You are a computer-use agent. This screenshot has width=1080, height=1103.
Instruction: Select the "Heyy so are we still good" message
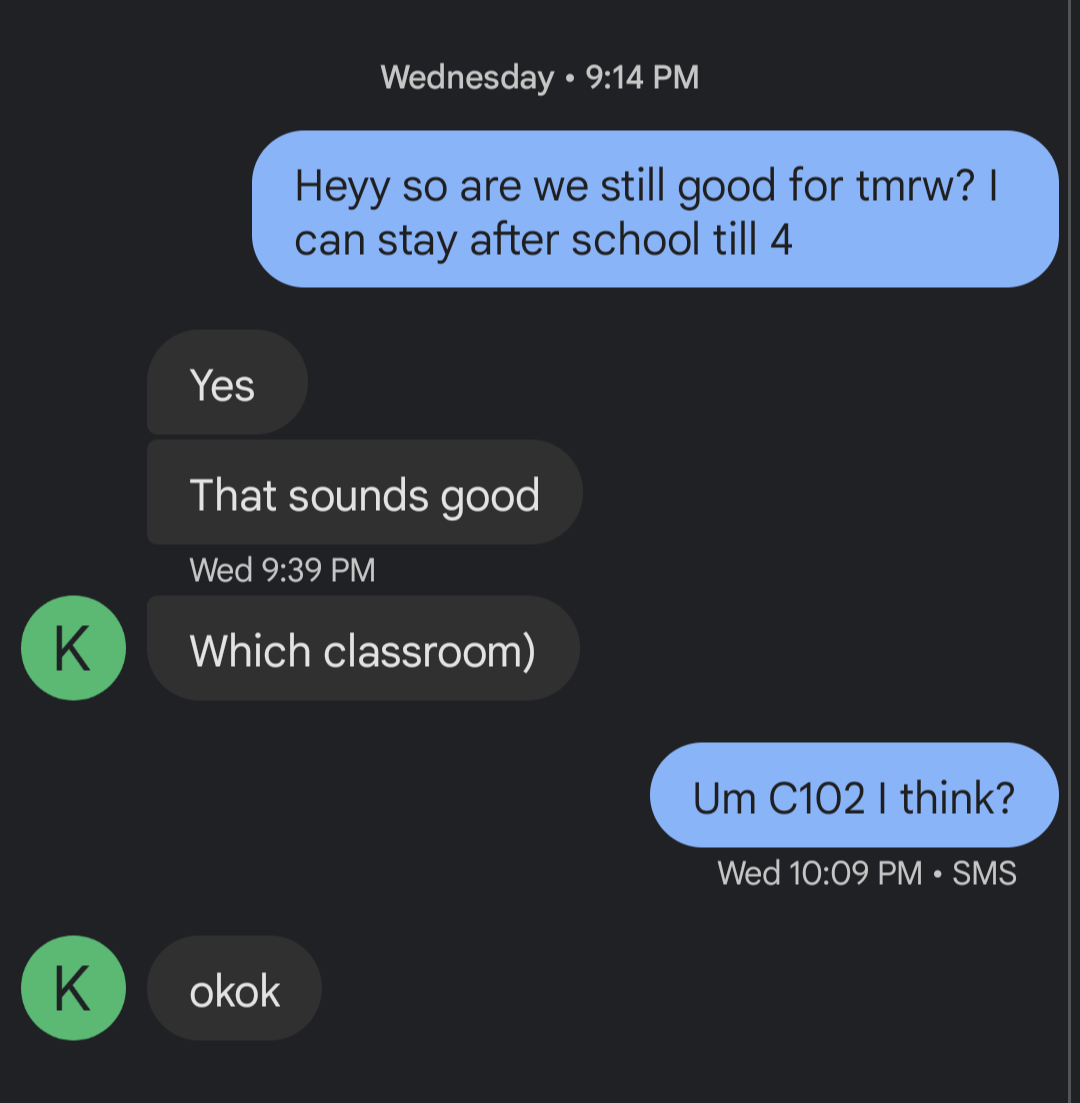[655, 209]
